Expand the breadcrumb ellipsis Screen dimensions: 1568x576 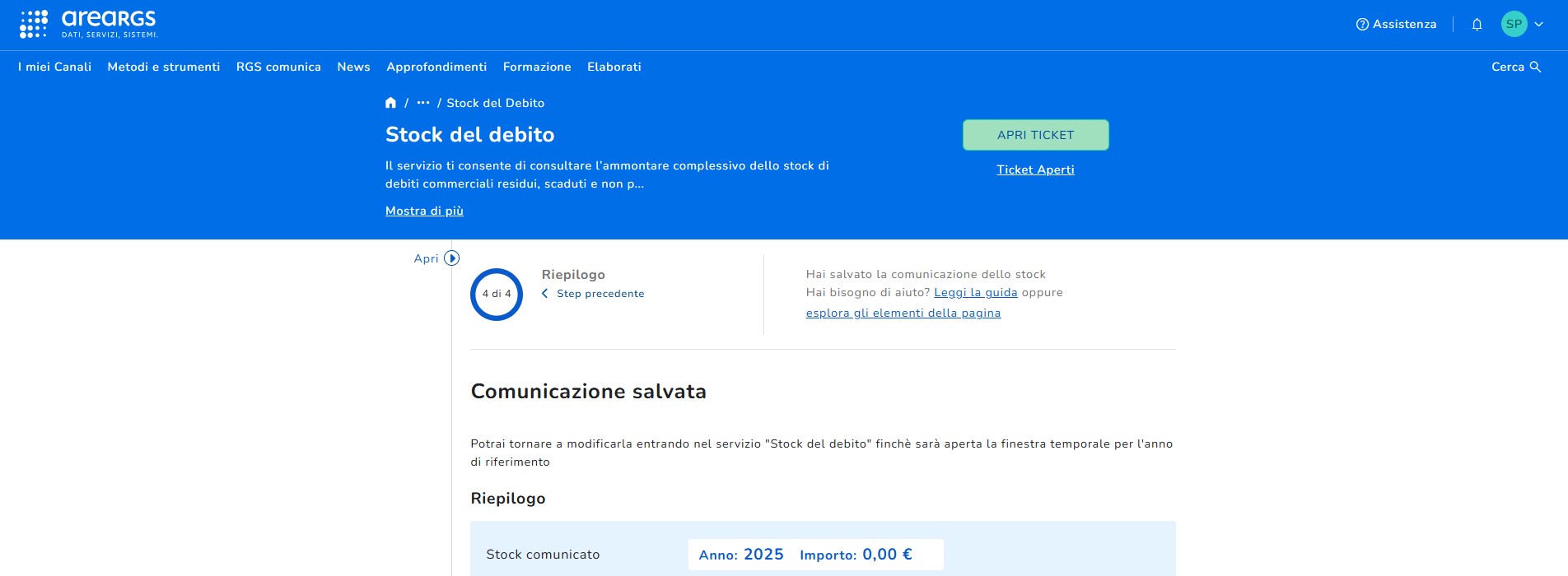coord(423,103)
